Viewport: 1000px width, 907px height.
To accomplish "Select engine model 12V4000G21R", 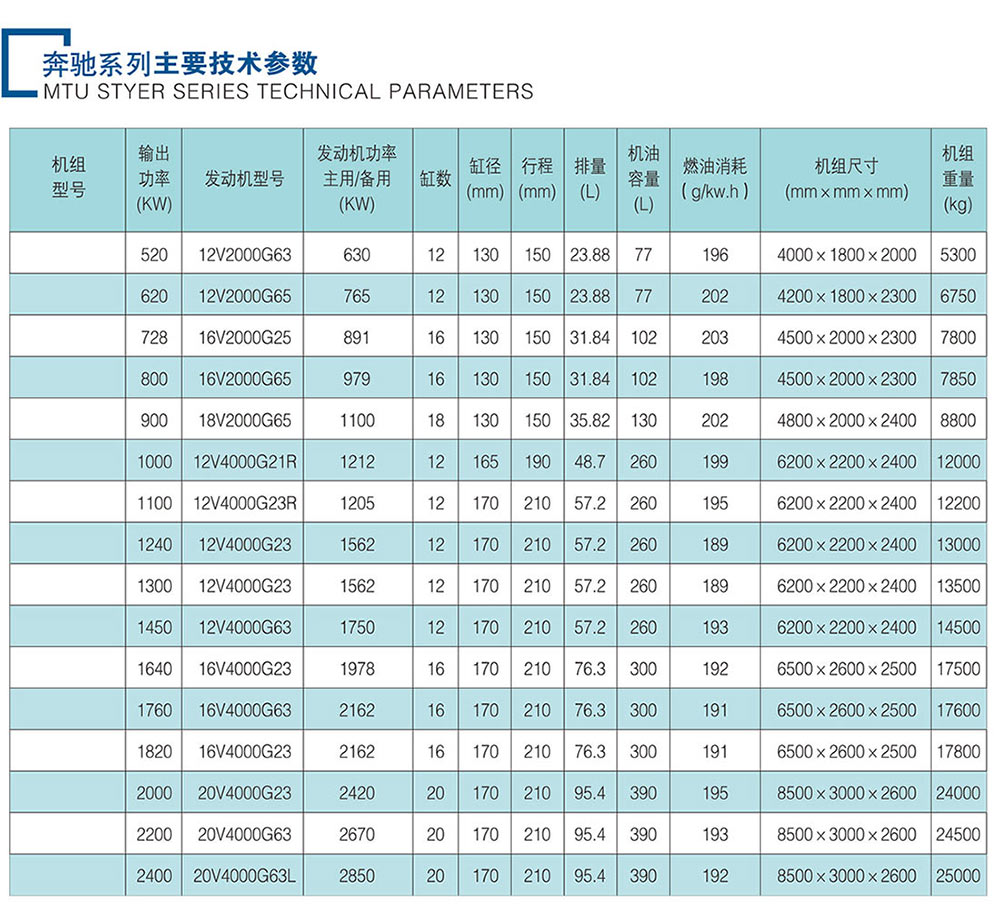I will click(245, 462).
